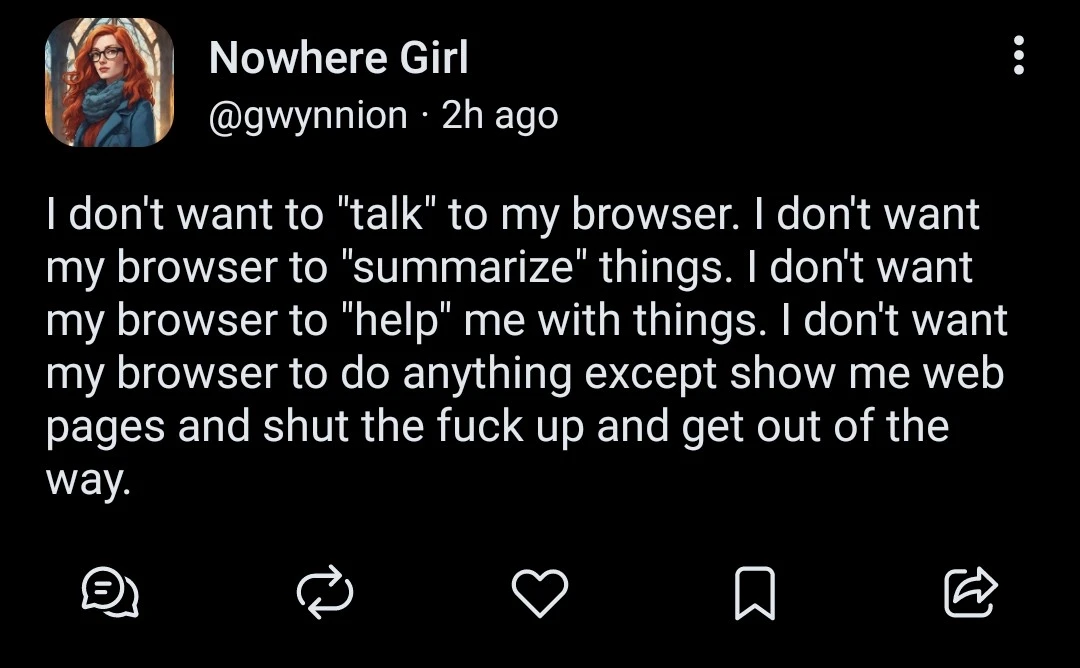Viewport: 1080px width, 668px height.
Task: Click the word "pages" in the post
Action: tap(105, 428)
